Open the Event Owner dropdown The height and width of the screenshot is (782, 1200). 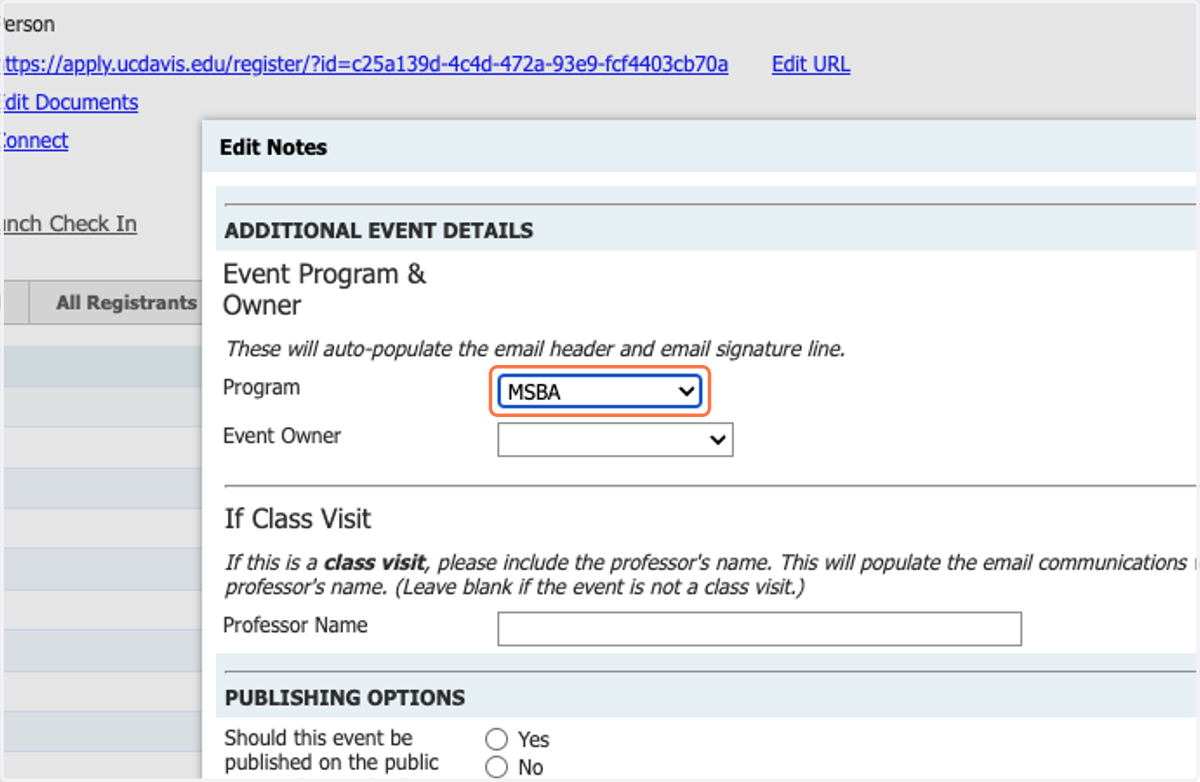(615, 439)
